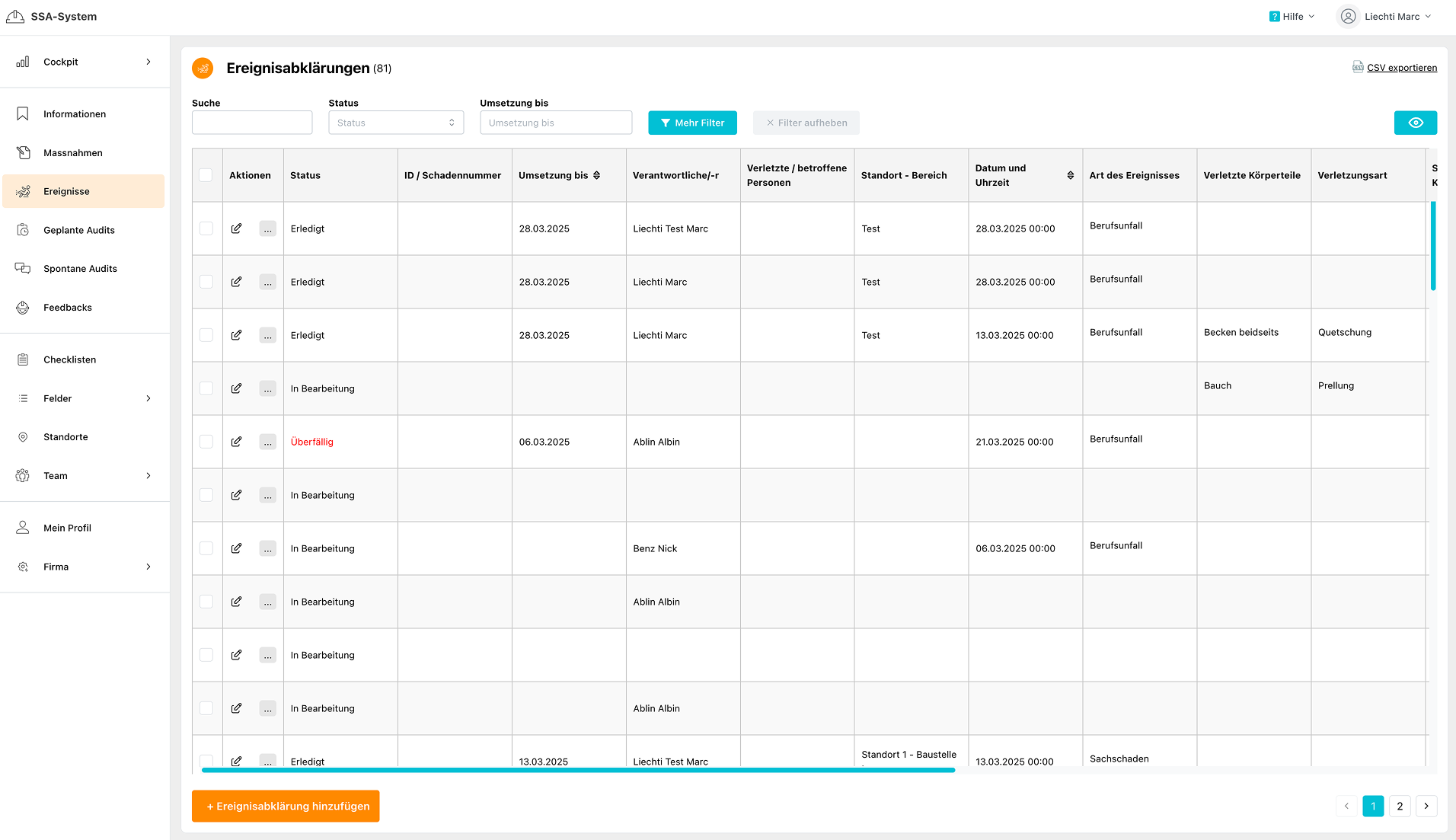Tick the checkbox of the Überfällig row
Screen dimensions: 1456x840
tap(206, 442)
